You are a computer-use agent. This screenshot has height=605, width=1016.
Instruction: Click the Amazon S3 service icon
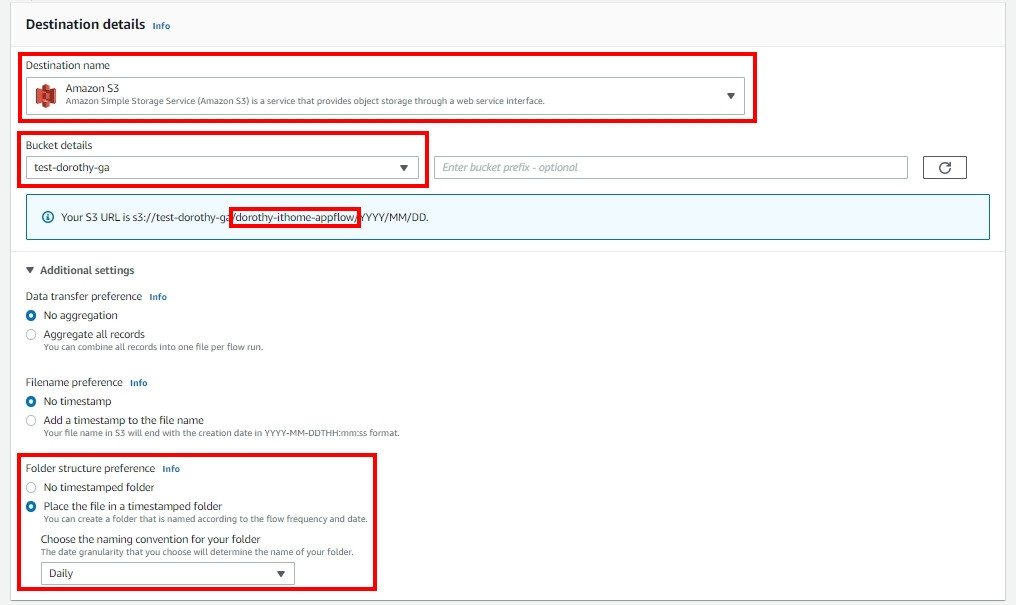(x=45, y=96)
